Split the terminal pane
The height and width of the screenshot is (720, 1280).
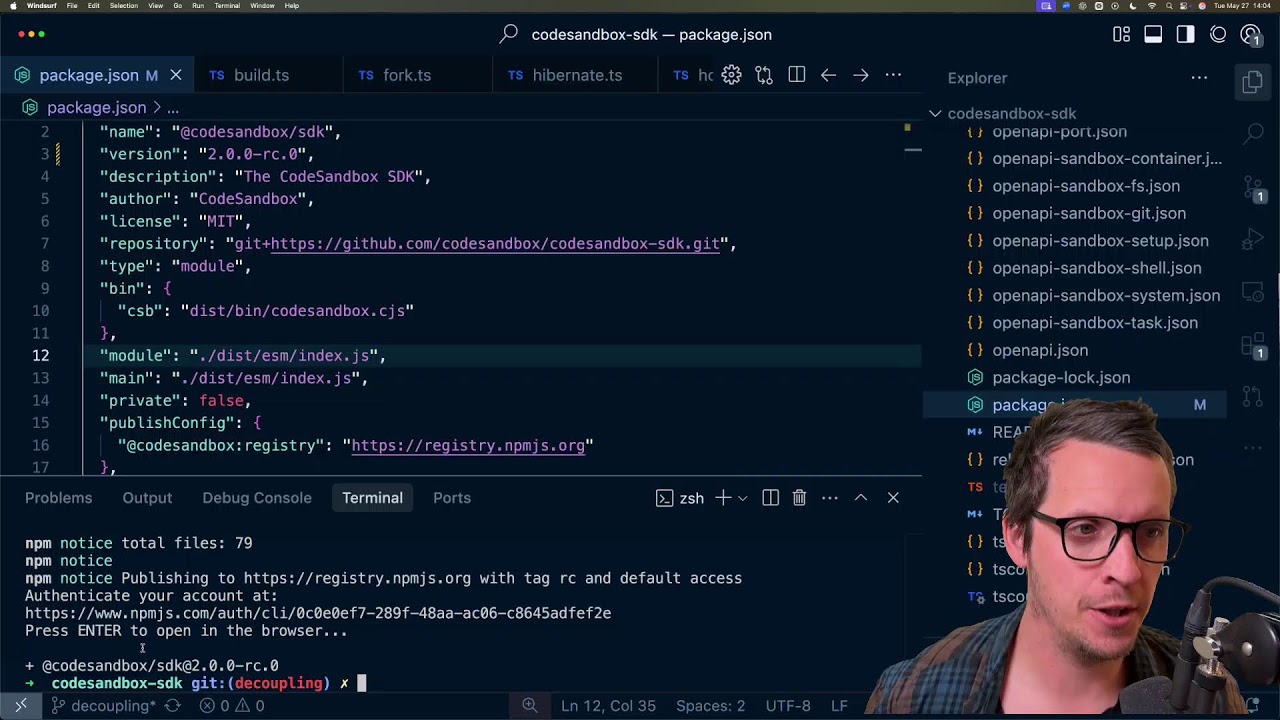click(770, 498)
